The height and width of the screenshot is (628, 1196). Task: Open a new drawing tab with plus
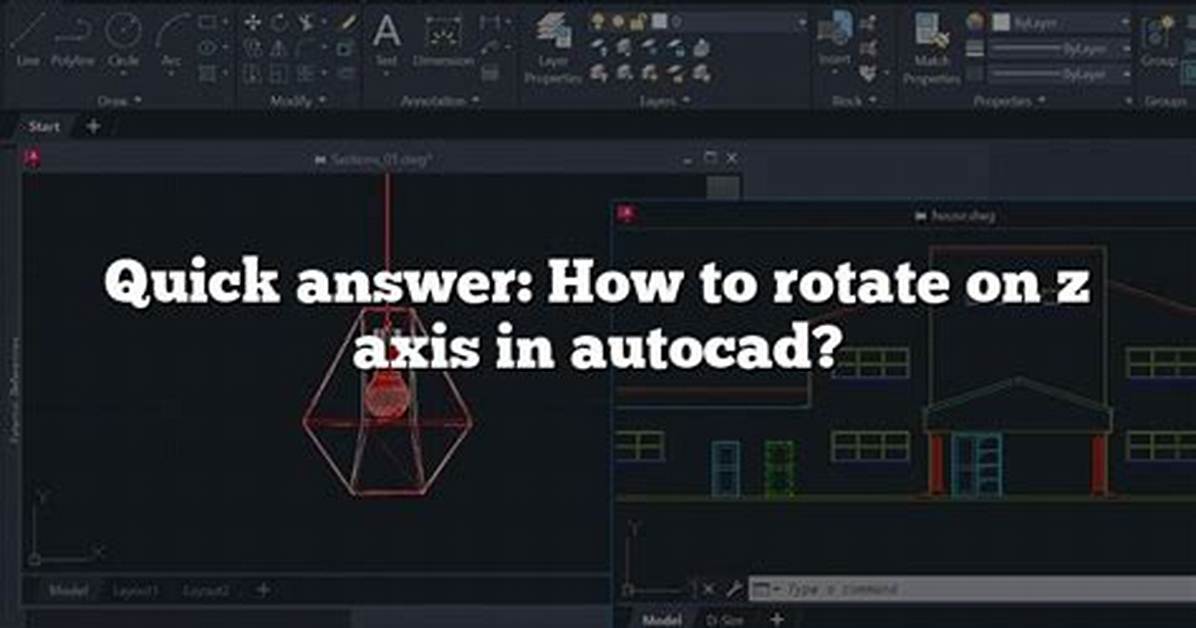[93, 127]
